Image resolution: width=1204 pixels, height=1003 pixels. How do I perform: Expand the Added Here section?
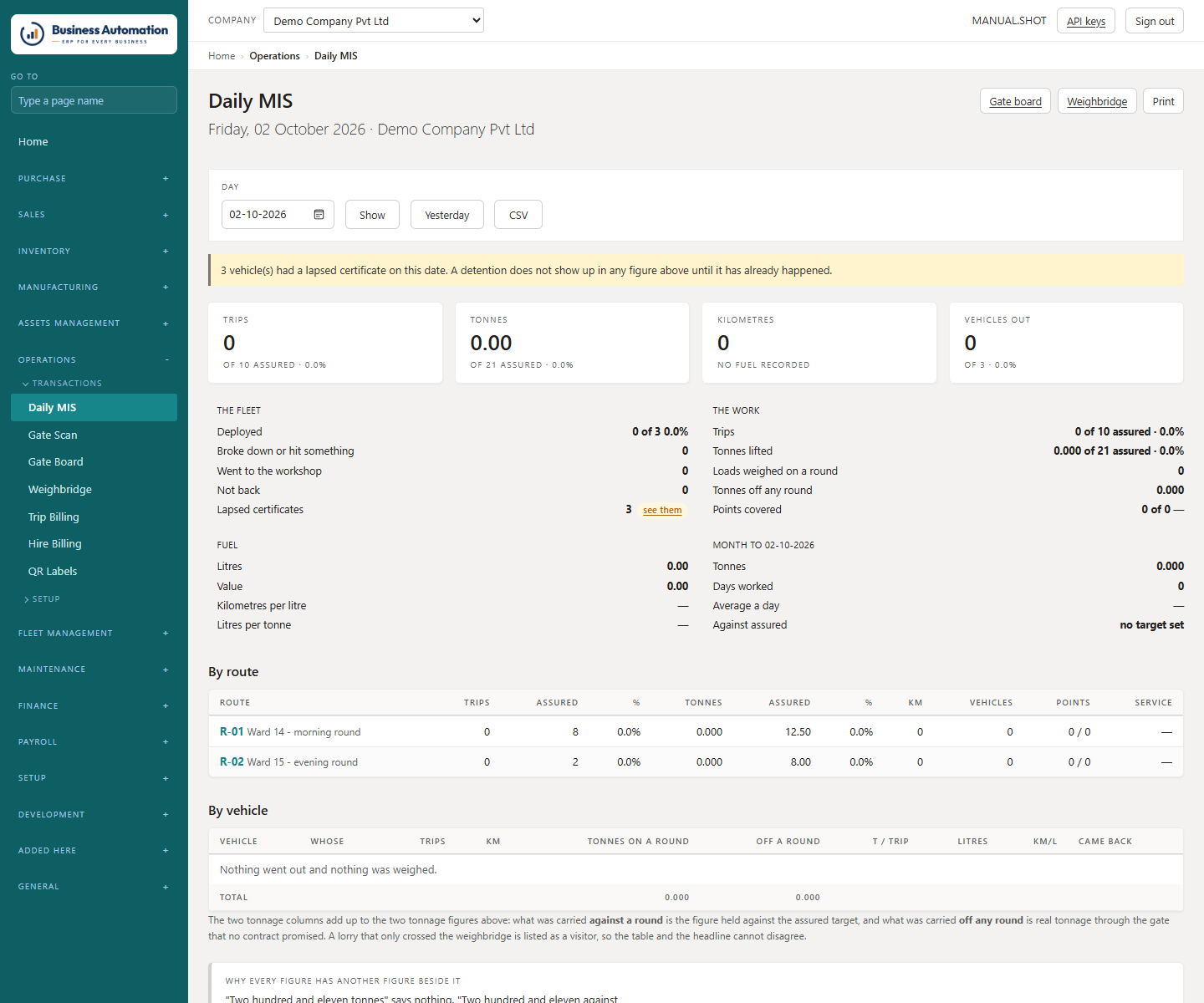pos(94,851)
